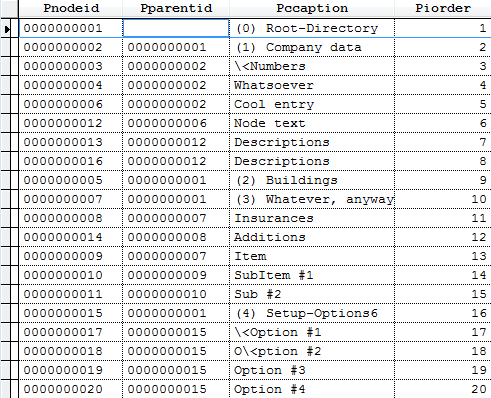Click the Whatsoever caption cell
491x398 pixels.
(x=312, y=85)
